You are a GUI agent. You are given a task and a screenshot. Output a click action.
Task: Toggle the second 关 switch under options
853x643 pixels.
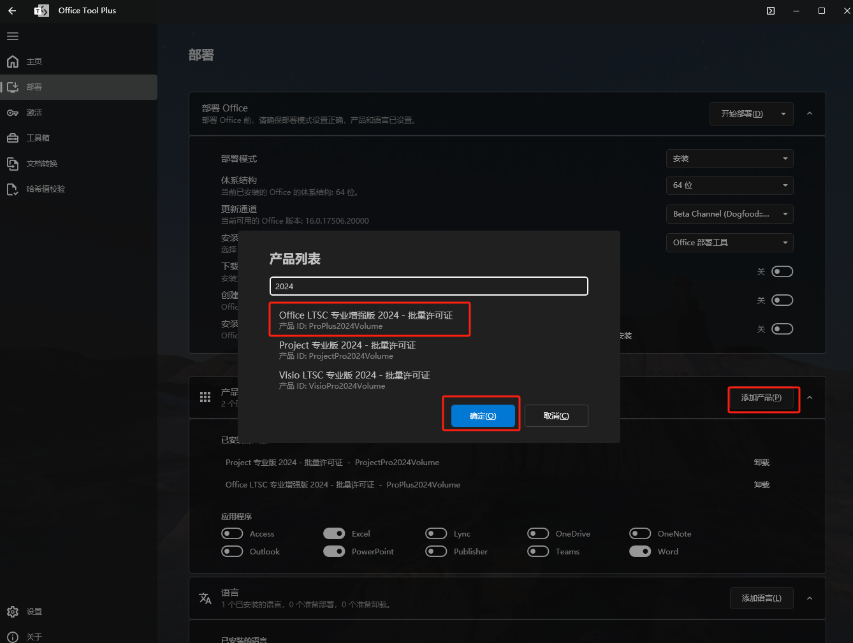[x=782, y=300]
